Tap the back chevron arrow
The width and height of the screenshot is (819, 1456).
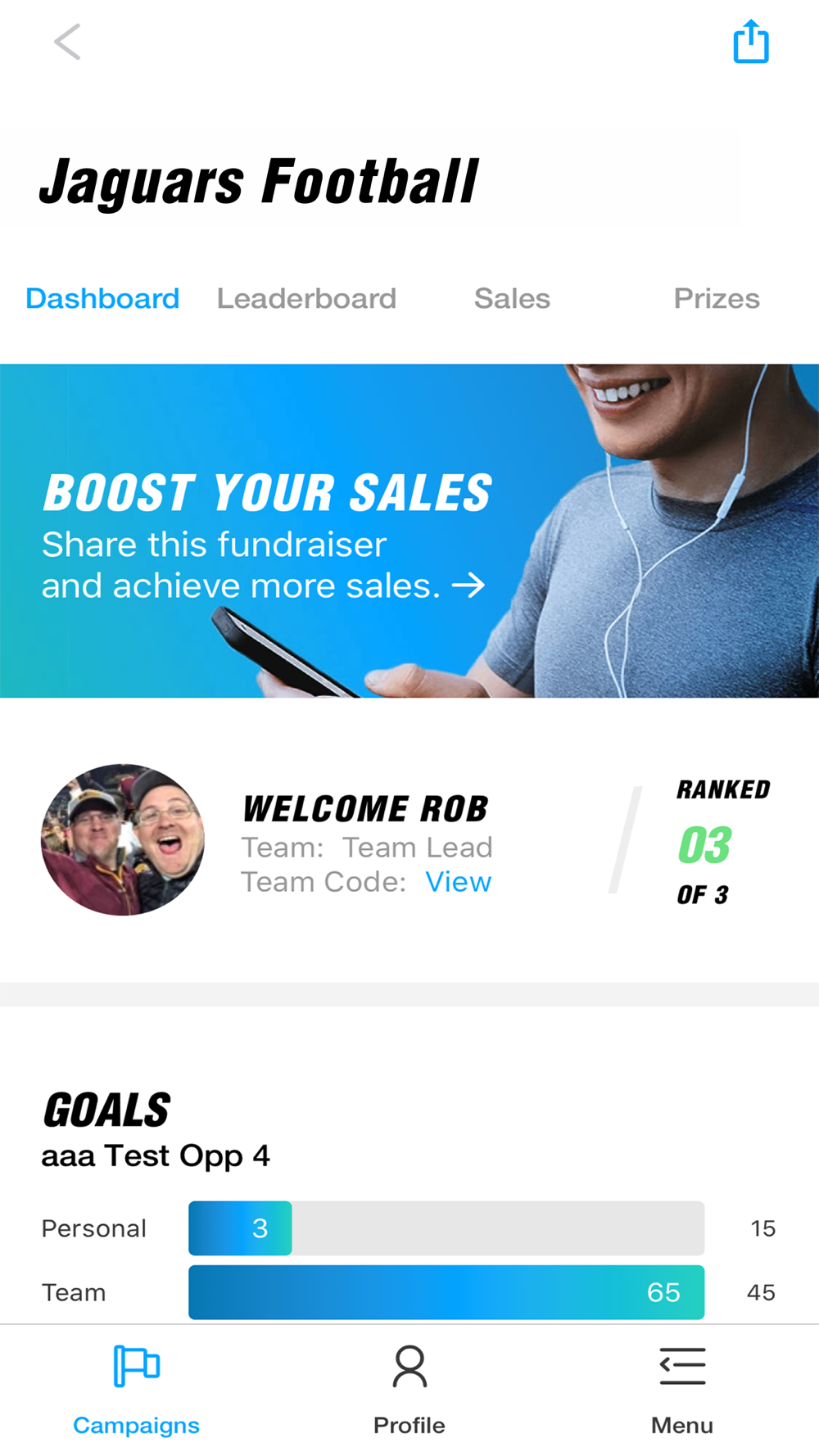67,42
